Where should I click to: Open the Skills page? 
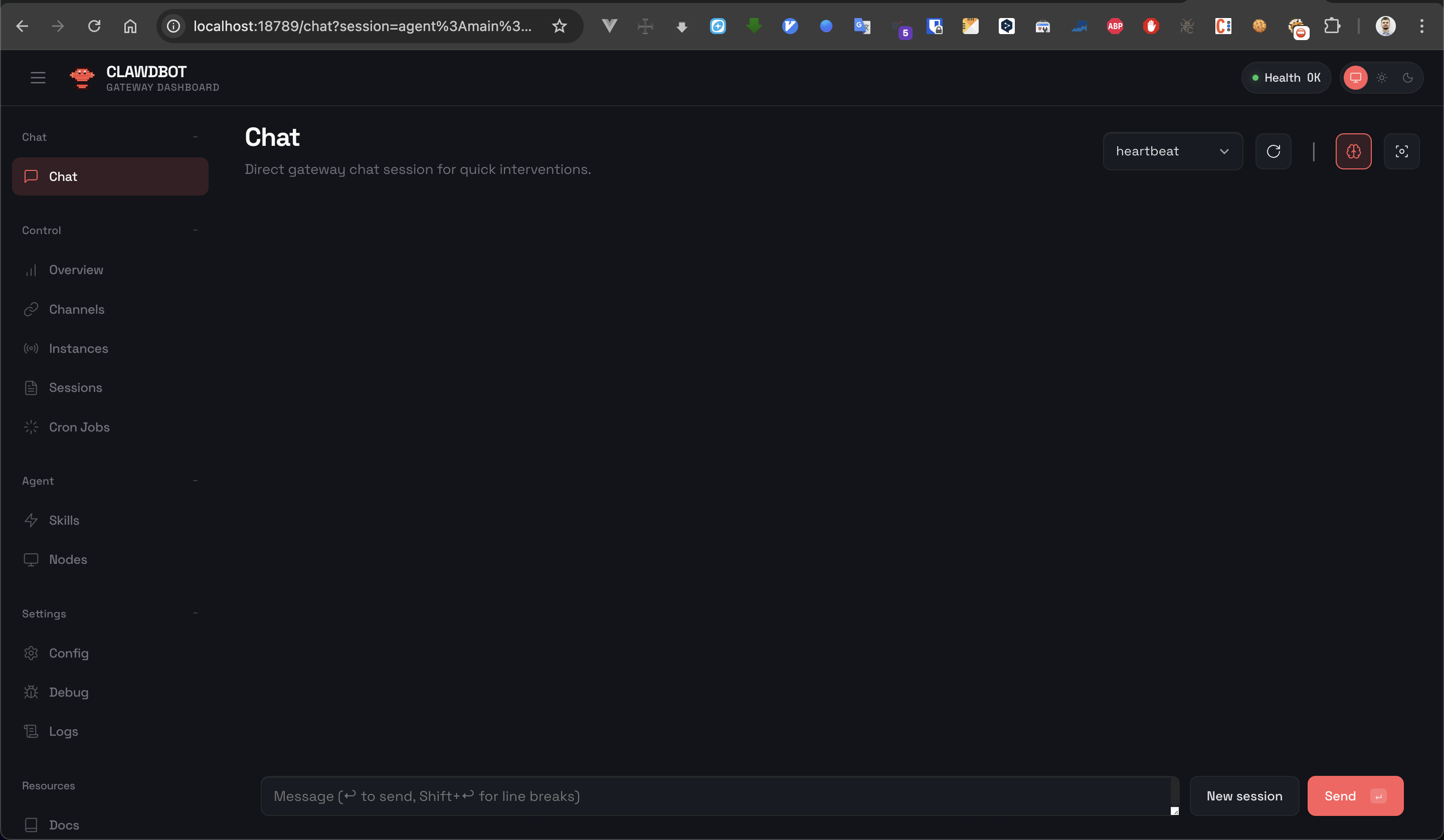point(110,520)
